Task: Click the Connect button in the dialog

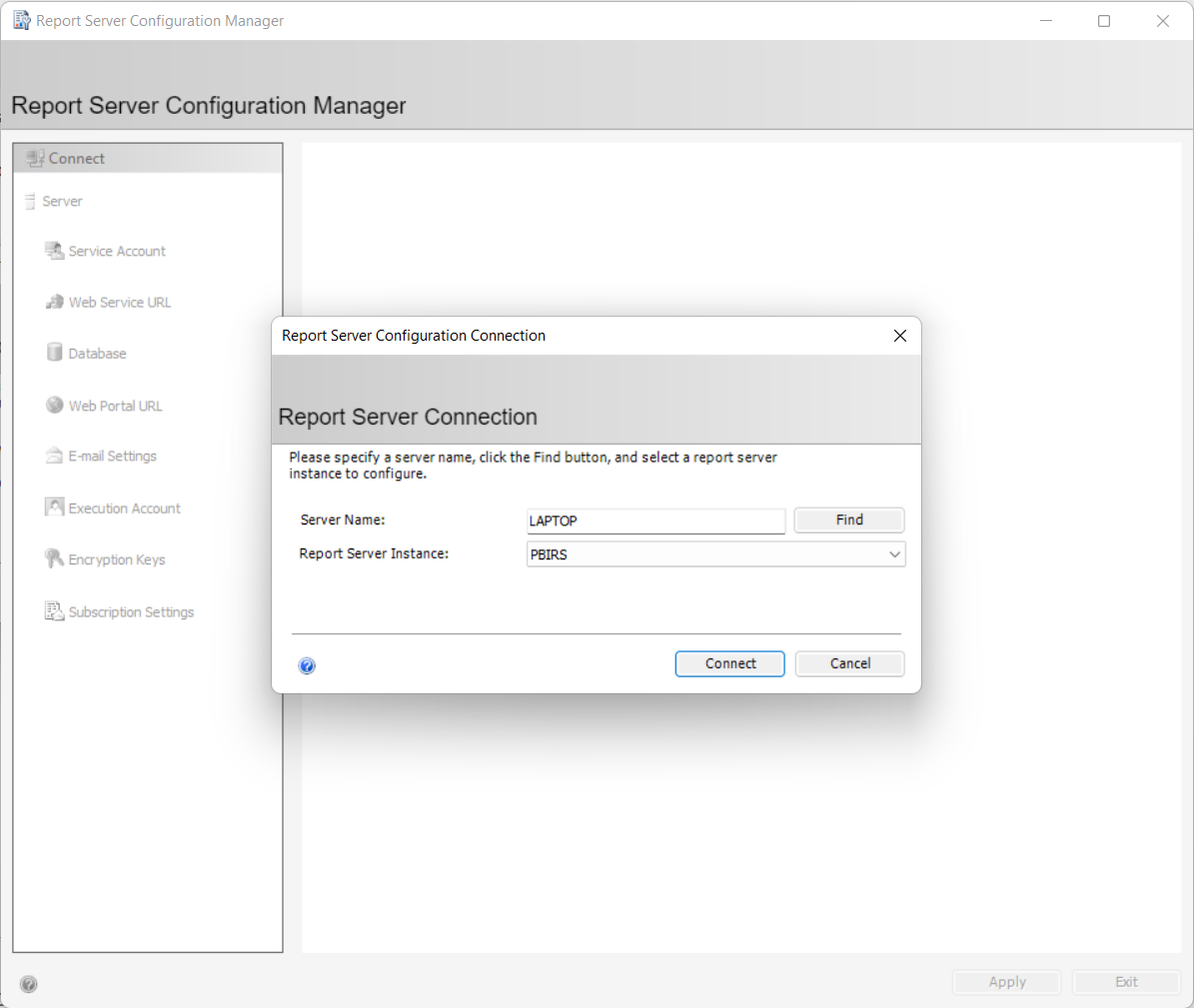Action: [729, 663]
